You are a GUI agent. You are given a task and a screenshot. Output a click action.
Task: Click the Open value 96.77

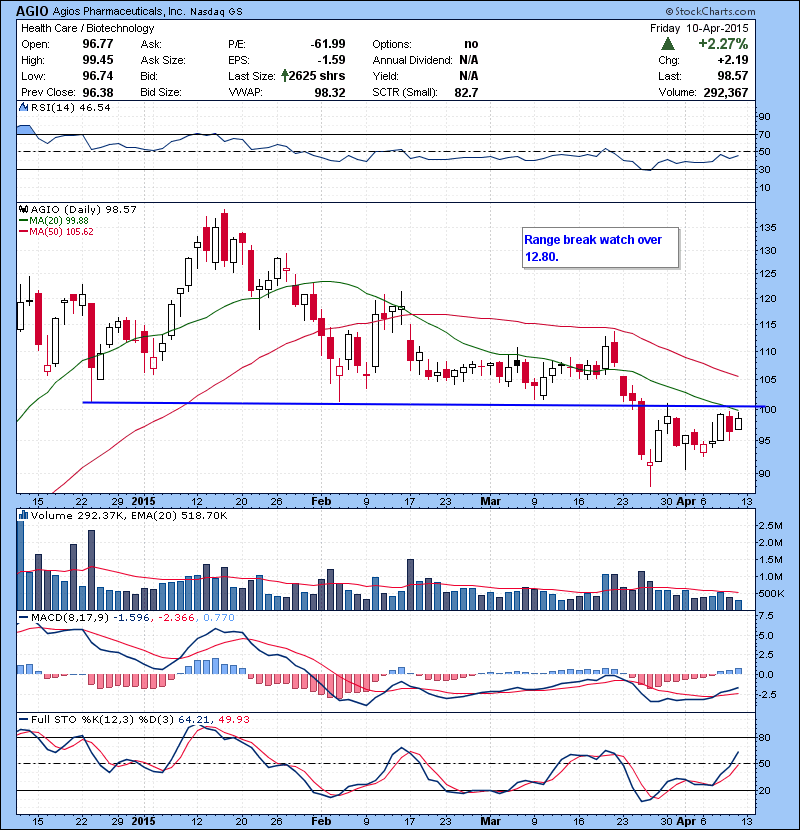click(x=98, y=44)
